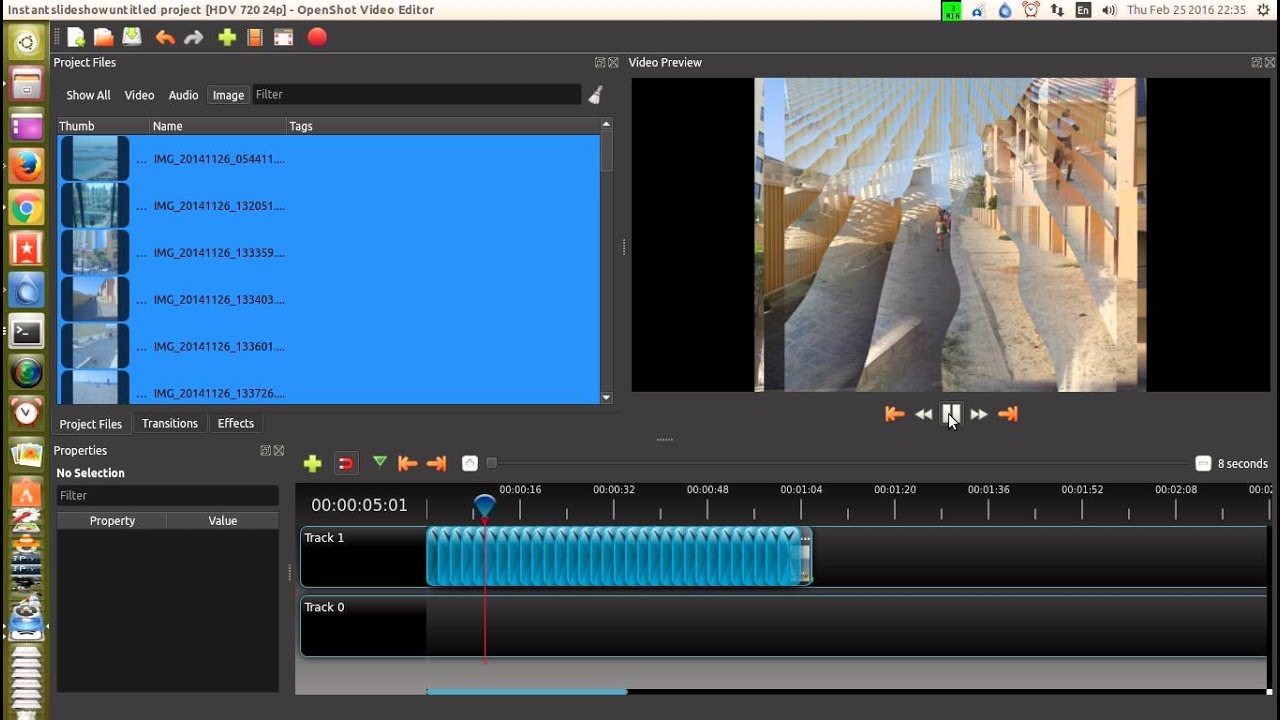The image size is (1280, 720).
Task: Click 00:01:04 on the timeline ruler
Action: click(801, 490)
